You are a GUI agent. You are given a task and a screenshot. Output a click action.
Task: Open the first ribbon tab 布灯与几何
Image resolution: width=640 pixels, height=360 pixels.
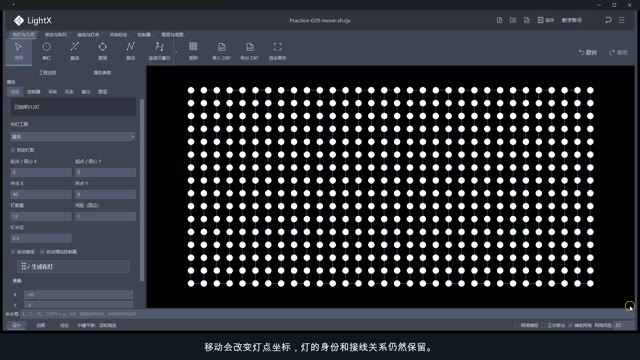pos(23,35)
